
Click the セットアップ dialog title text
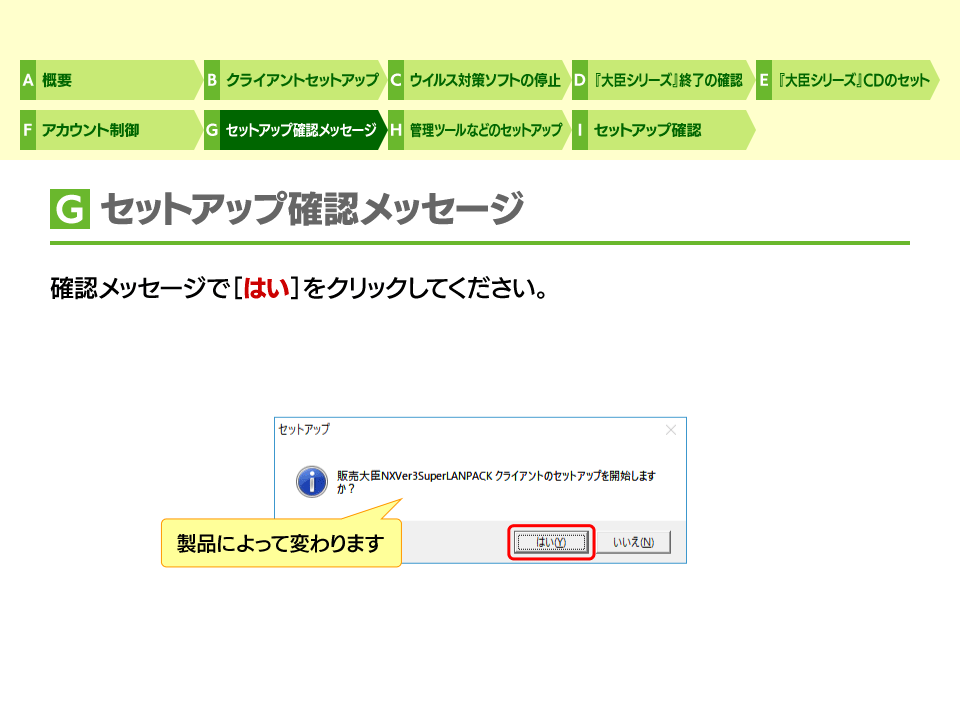pos(304,429)
